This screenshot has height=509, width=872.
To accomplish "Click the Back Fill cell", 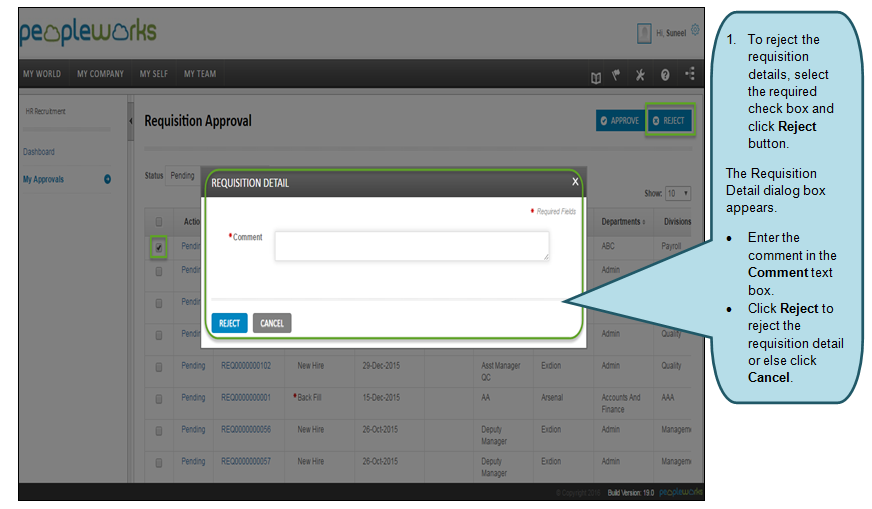I will click(x=309, y=397).
